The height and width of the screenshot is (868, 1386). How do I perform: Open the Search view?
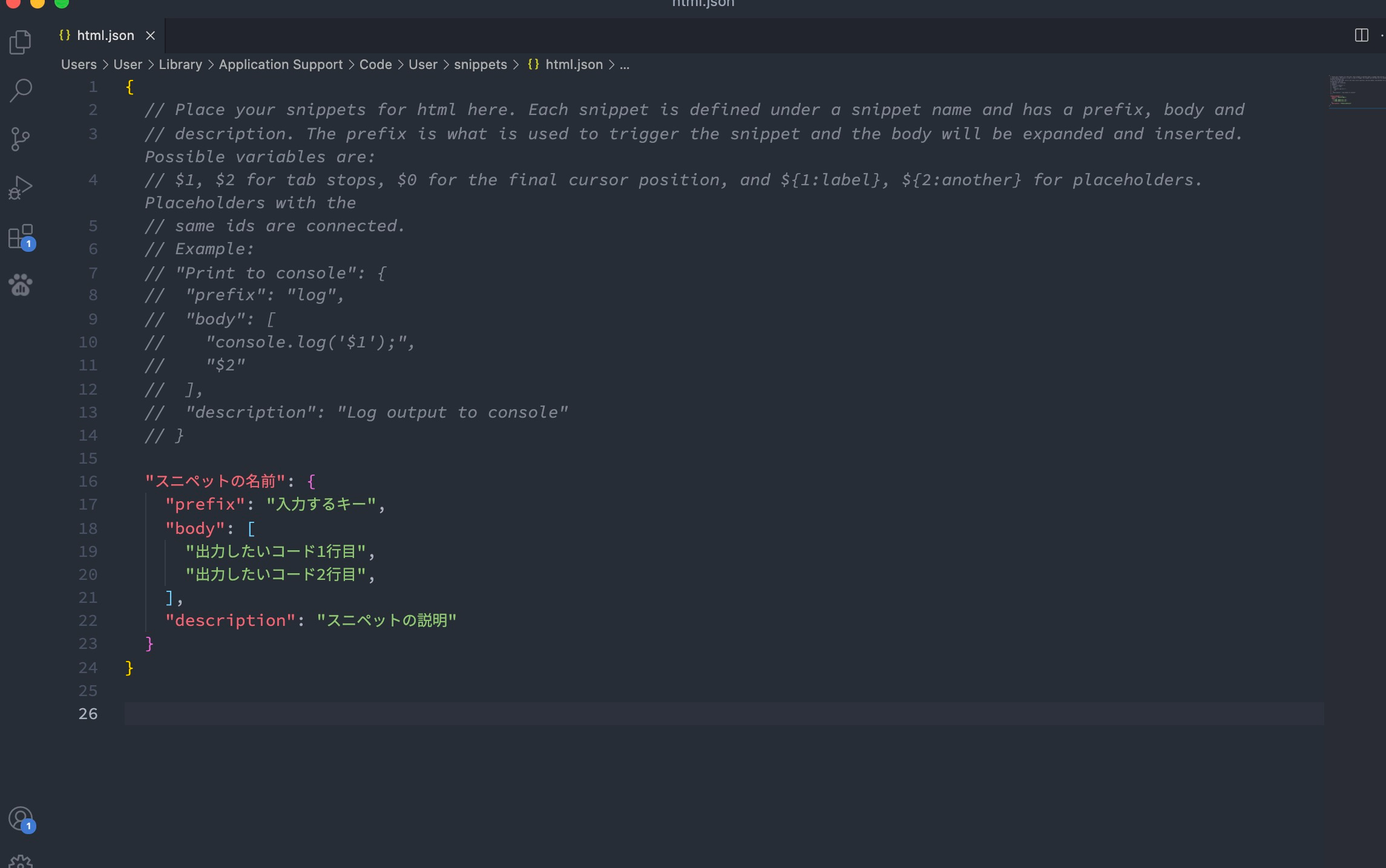point(21,90)
